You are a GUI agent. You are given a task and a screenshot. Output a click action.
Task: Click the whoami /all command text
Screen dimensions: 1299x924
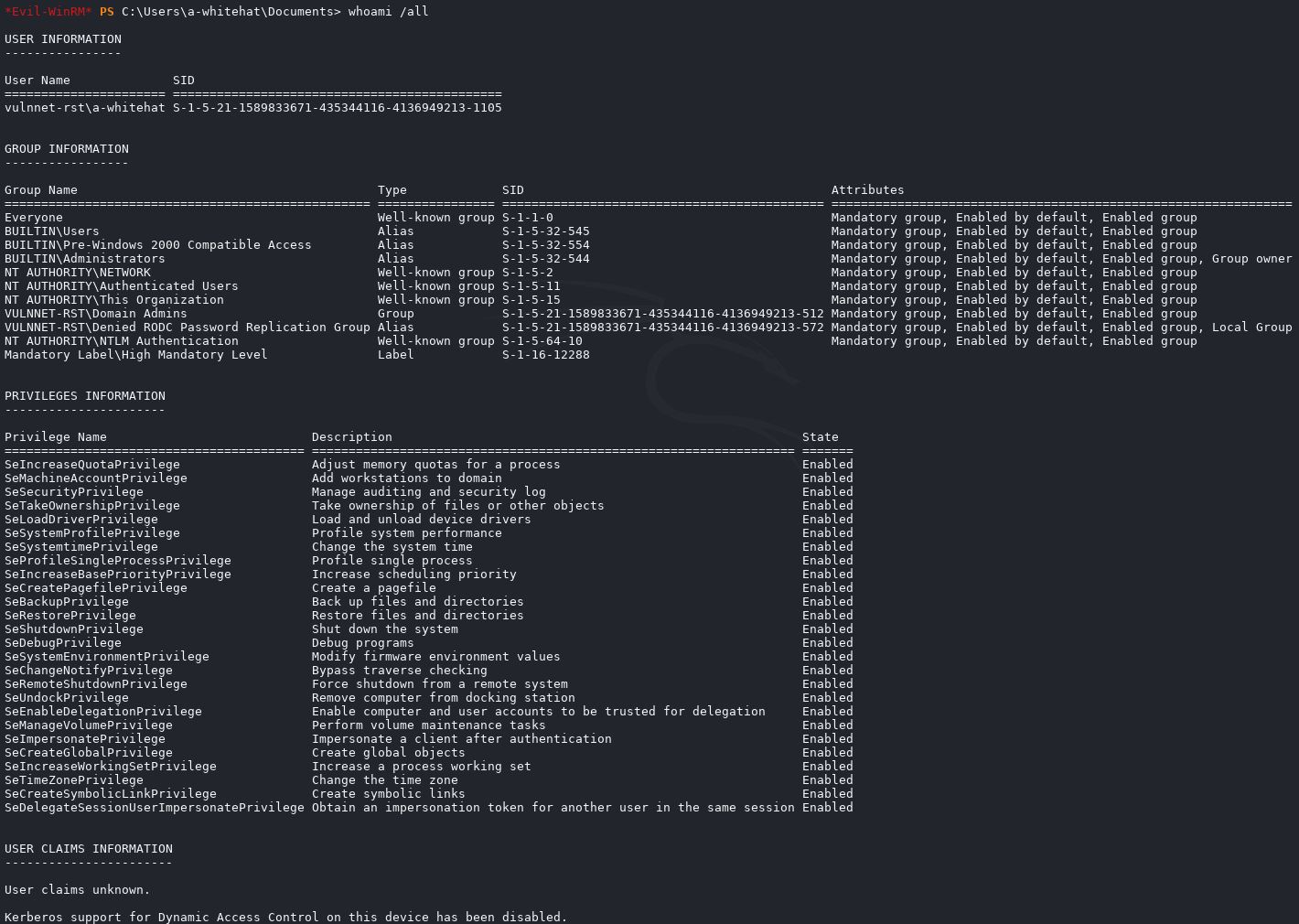click(x=388, y=11)
